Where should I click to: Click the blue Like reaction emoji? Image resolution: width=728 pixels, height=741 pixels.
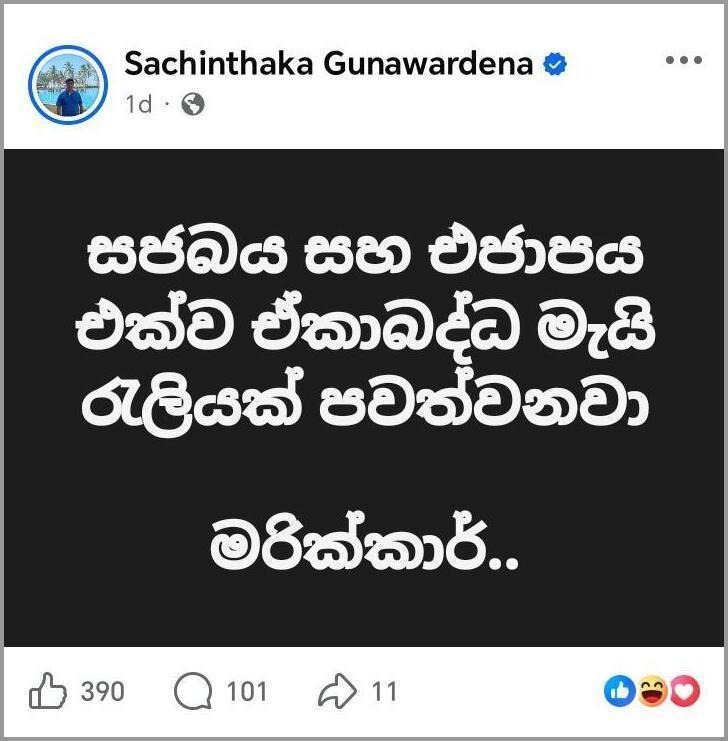click(620, 691)
